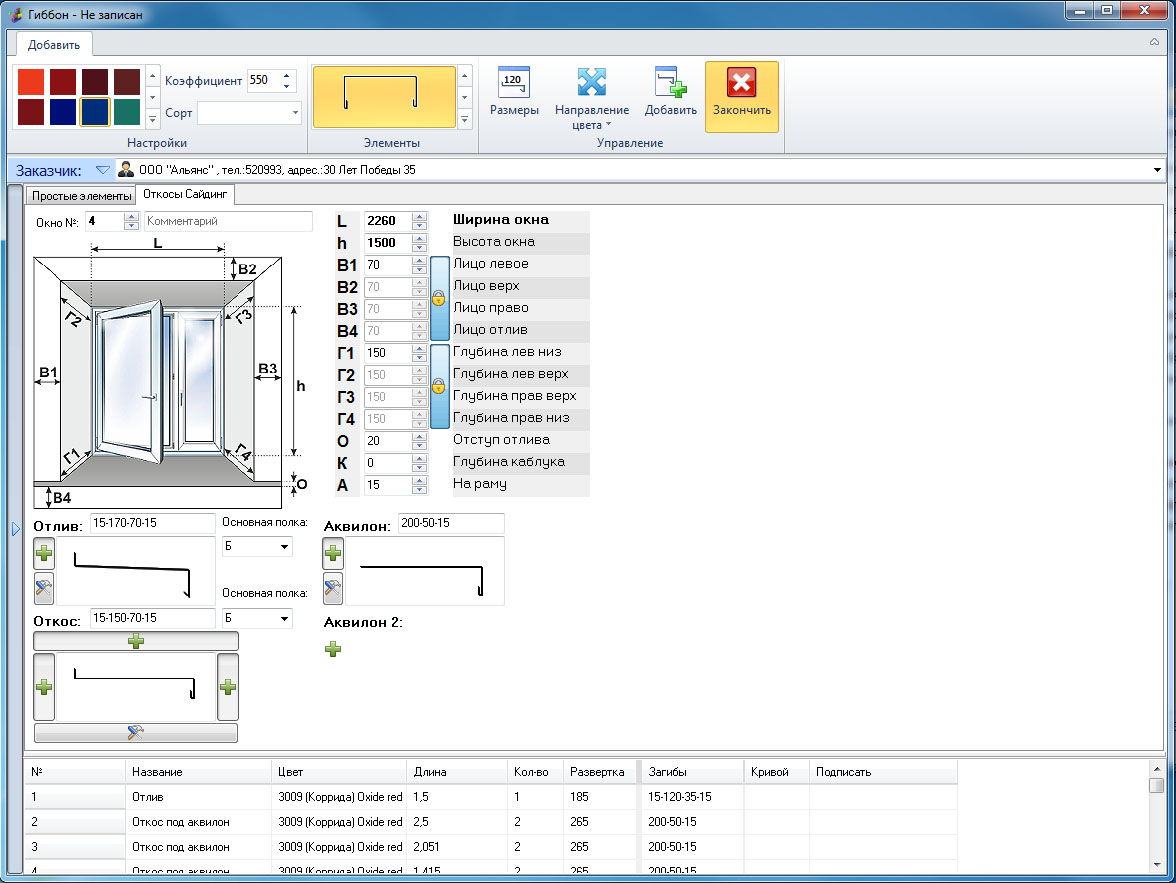This screenshot has width=1176, height=883.
Task: Switch to Простые элементы tab
Action: [x=81, y=196]
